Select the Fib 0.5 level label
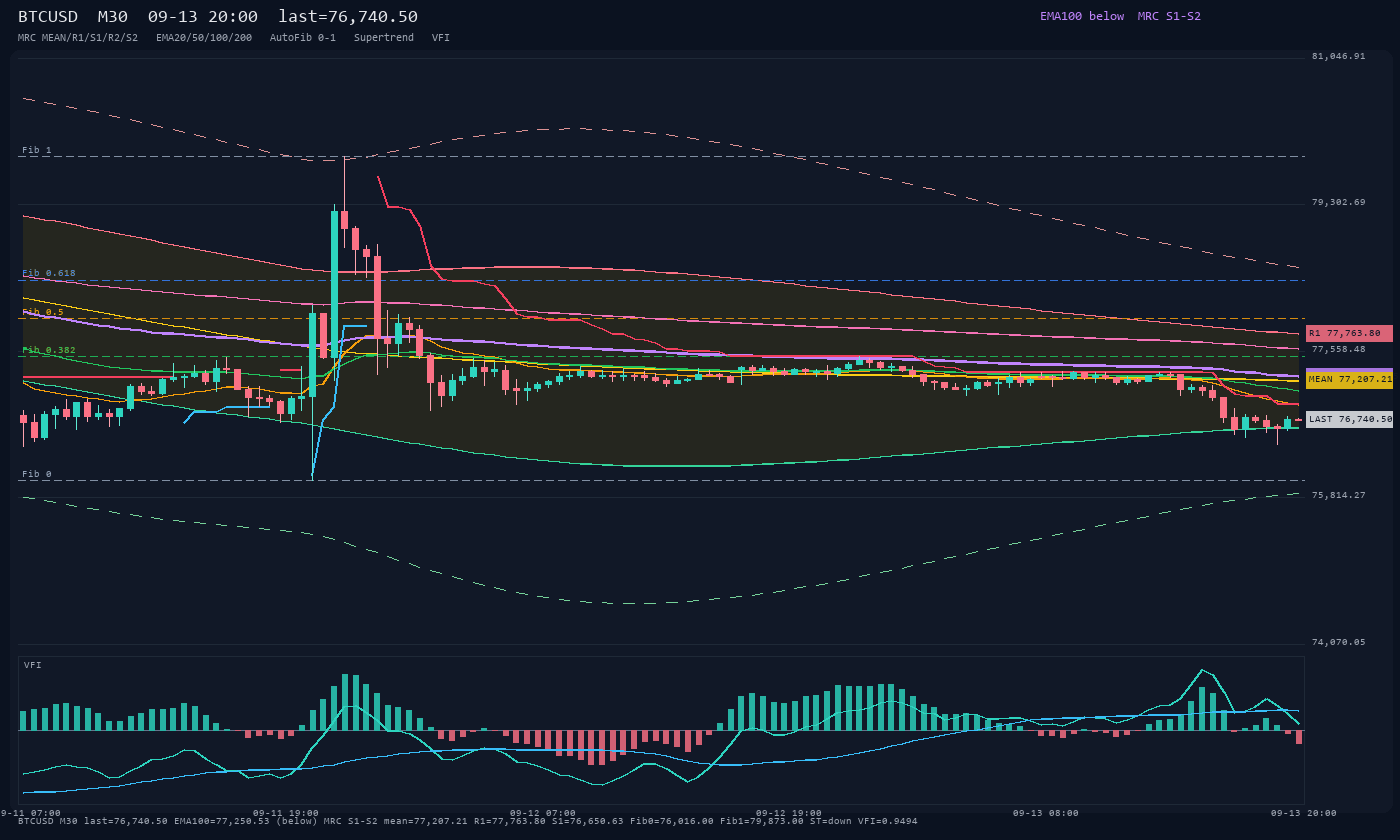The width and height of the screenshot is (1400, 840). [x=43, y=312]
